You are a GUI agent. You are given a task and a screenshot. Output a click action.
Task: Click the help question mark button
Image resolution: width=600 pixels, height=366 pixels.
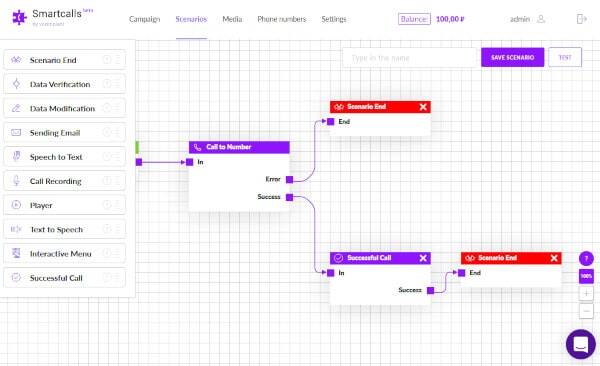pyautogui.click(x=586, y=258)
